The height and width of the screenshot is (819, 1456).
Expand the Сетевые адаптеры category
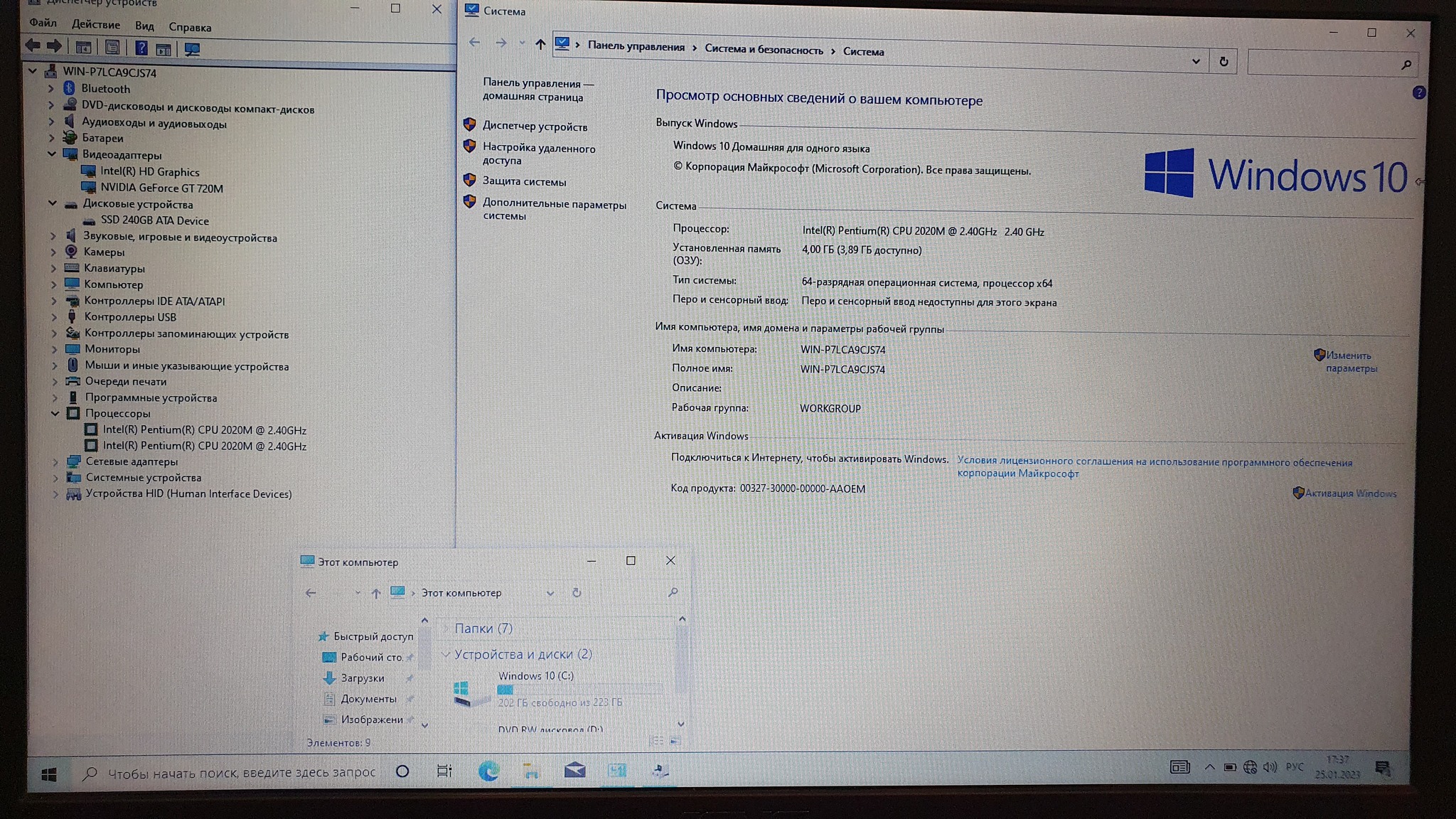[55, 461]
